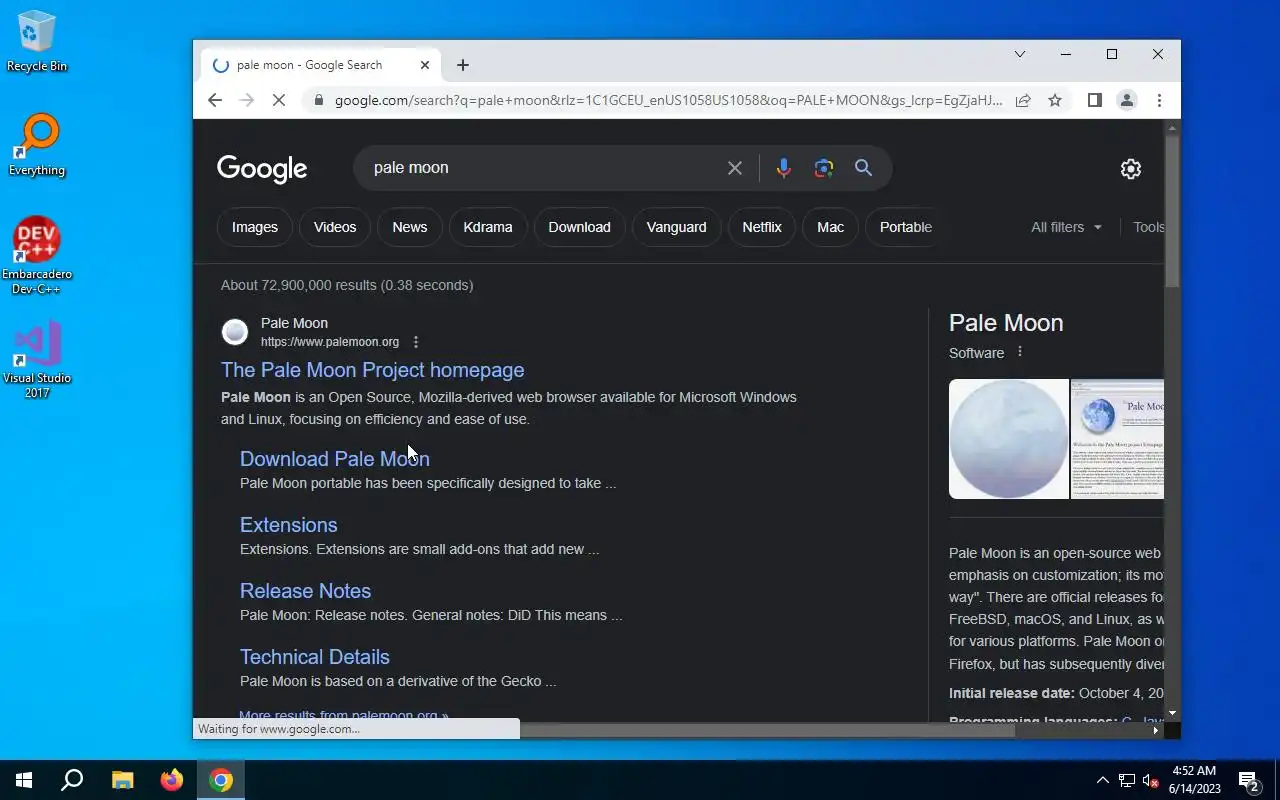
Task: Open the Download Pale Moon link
Action: (x=335, y=459)
